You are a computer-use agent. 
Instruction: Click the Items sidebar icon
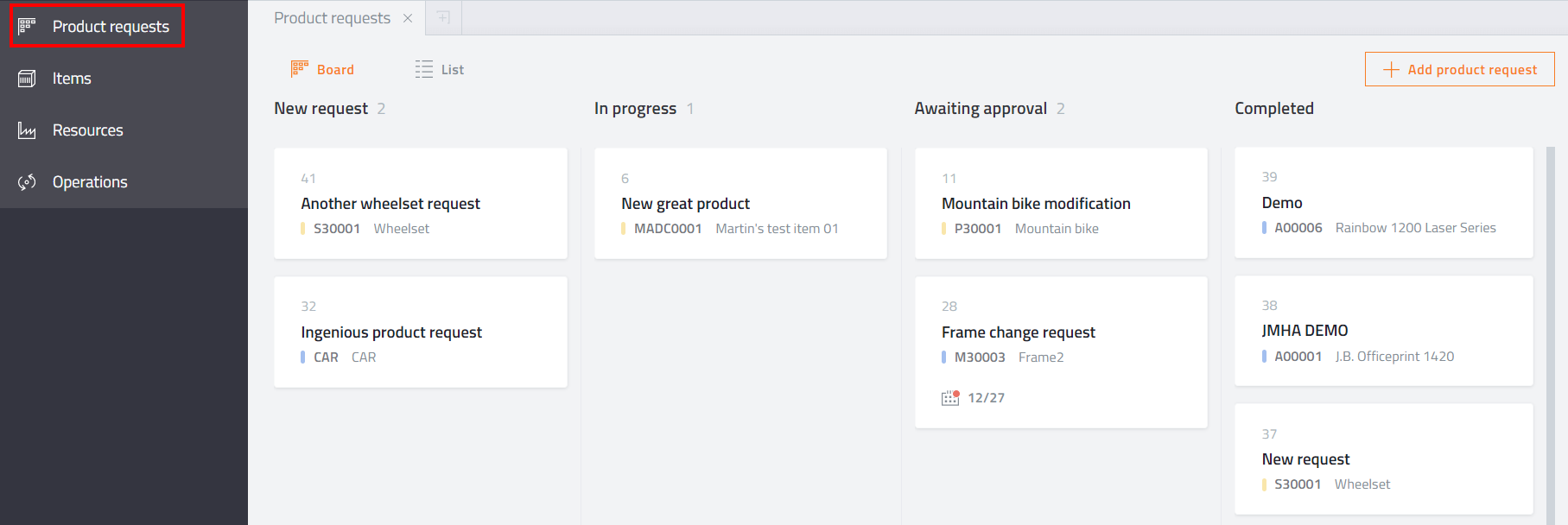tap(27, 79)
